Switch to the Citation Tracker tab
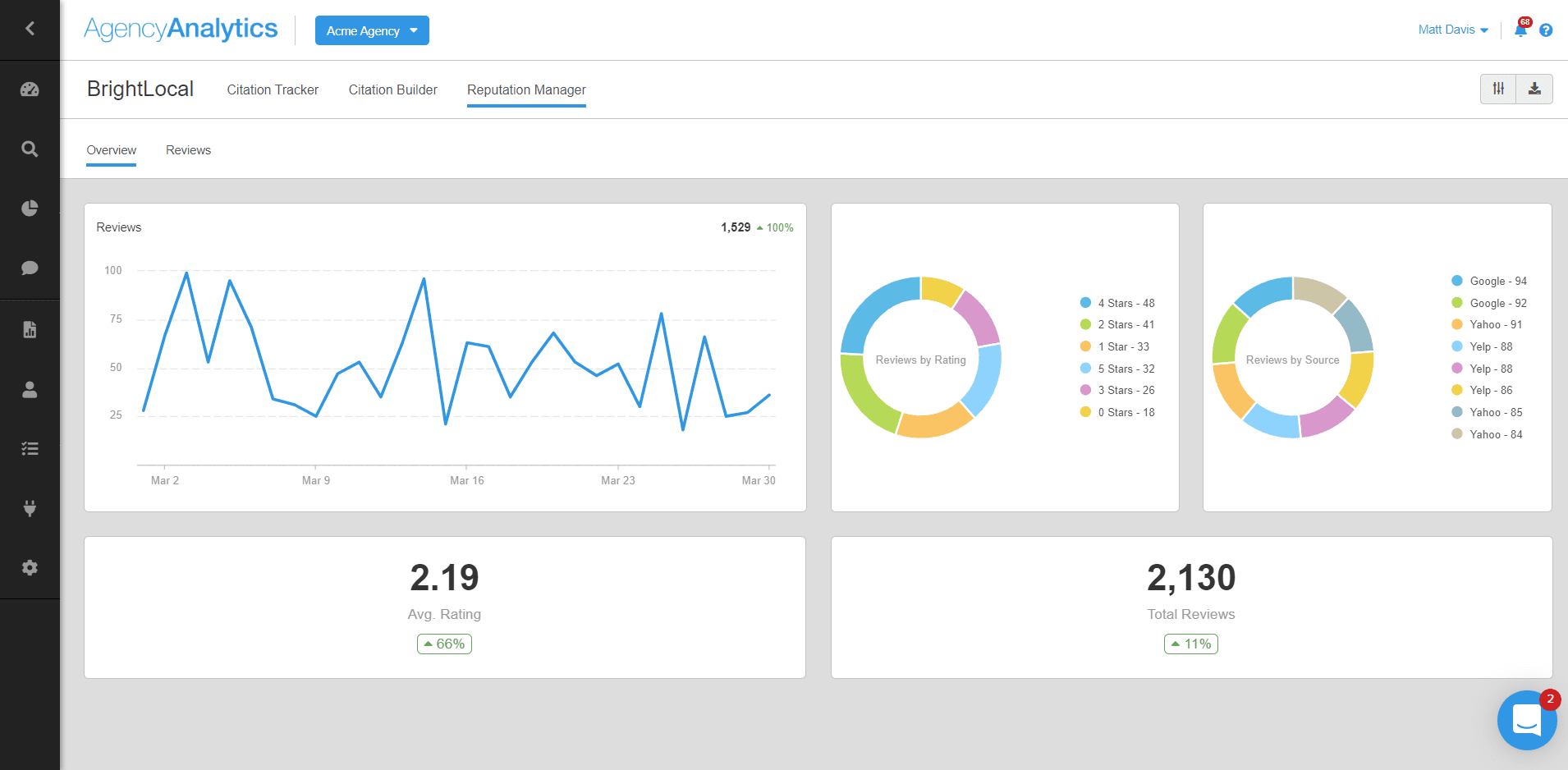Viewport: 1568px width, 770px height. 273,89
